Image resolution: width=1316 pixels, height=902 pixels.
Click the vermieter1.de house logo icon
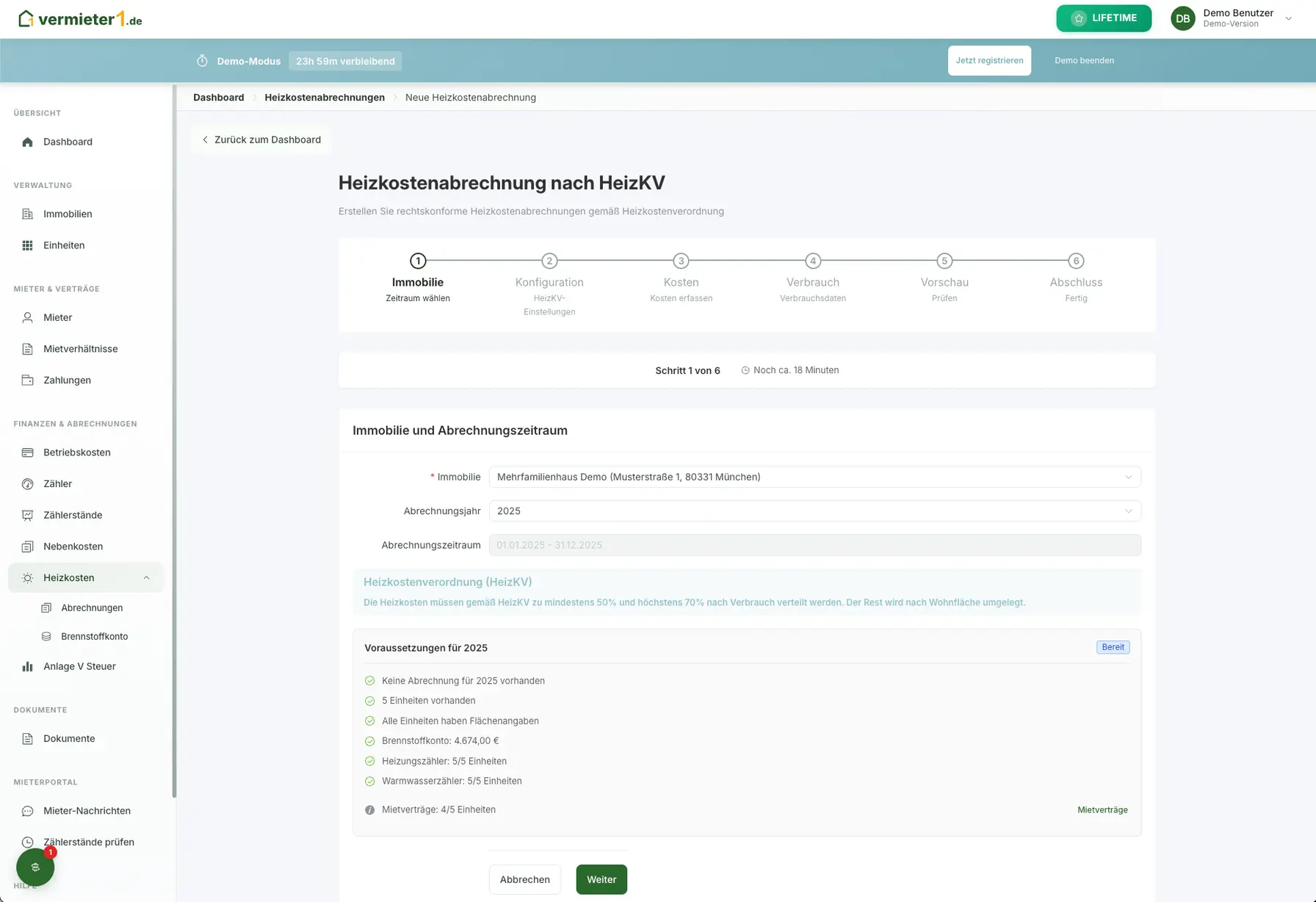26,18
